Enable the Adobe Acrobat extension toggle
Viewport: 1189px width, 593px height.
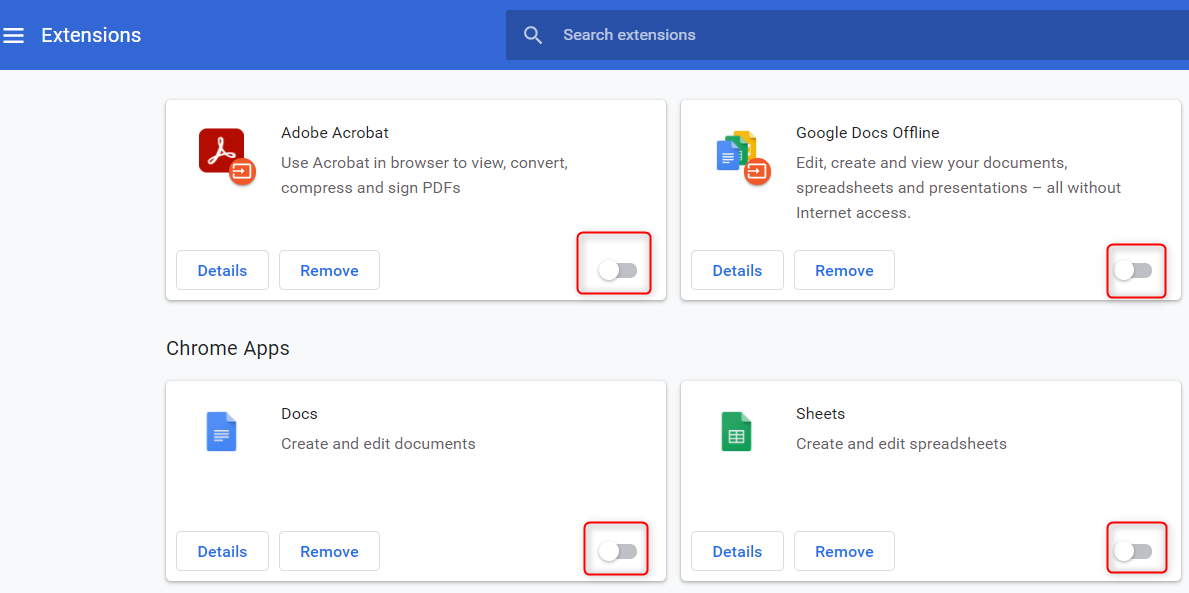click(617, 270)
